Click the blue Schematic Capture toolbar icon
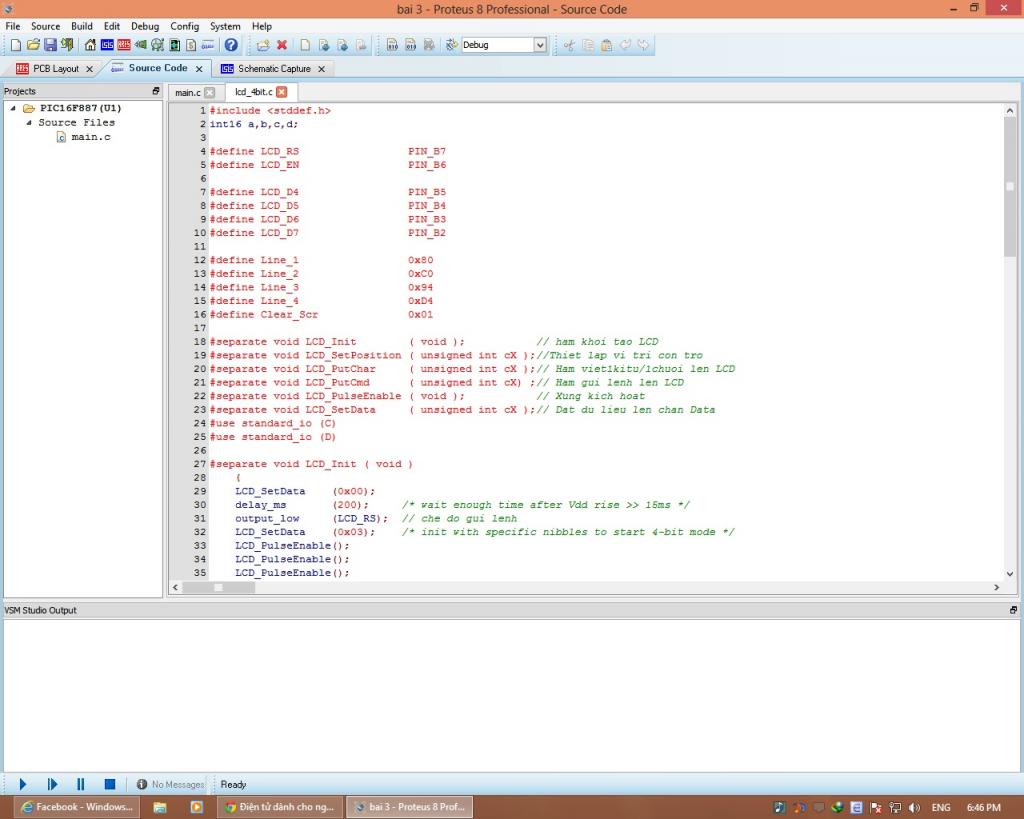The width and height of the screenshot is (1024, 819). point(107,45)
